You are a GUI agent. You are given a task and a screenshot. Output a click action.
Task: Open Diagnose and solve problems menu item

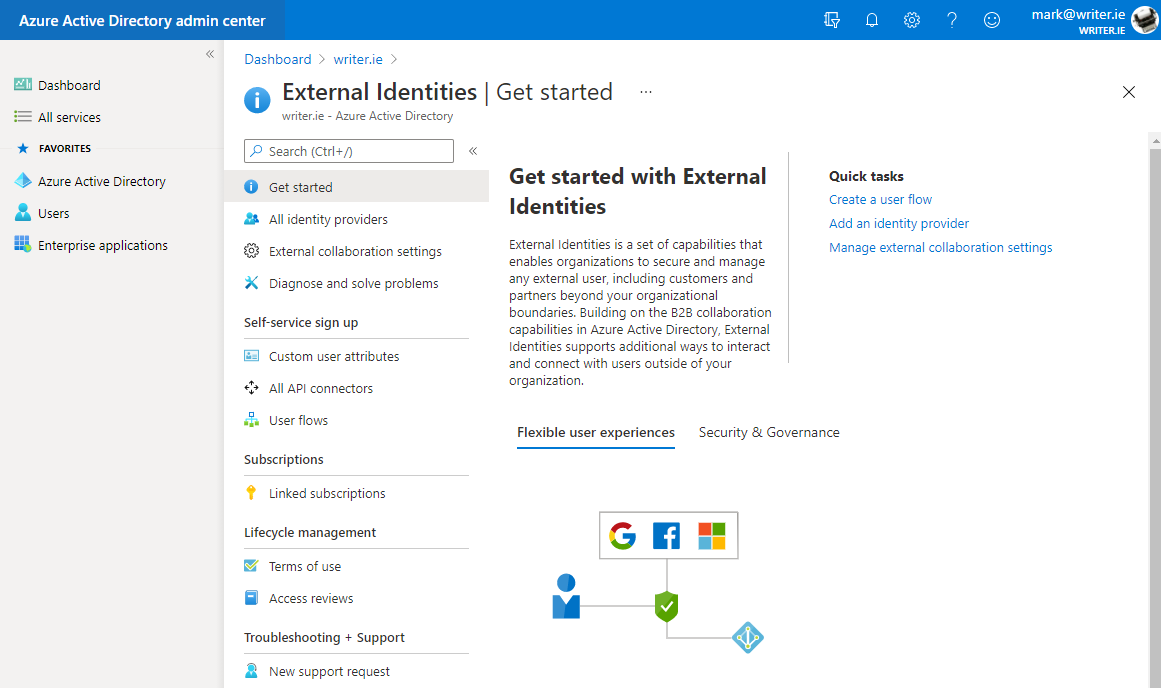tap(356, 283)
